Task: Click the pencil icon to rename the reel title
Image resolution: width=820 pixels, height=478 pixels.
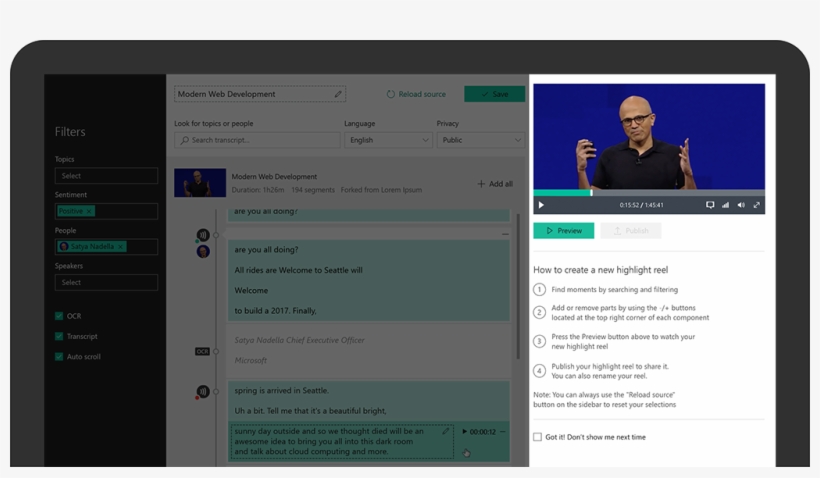Action: (338, 94)
